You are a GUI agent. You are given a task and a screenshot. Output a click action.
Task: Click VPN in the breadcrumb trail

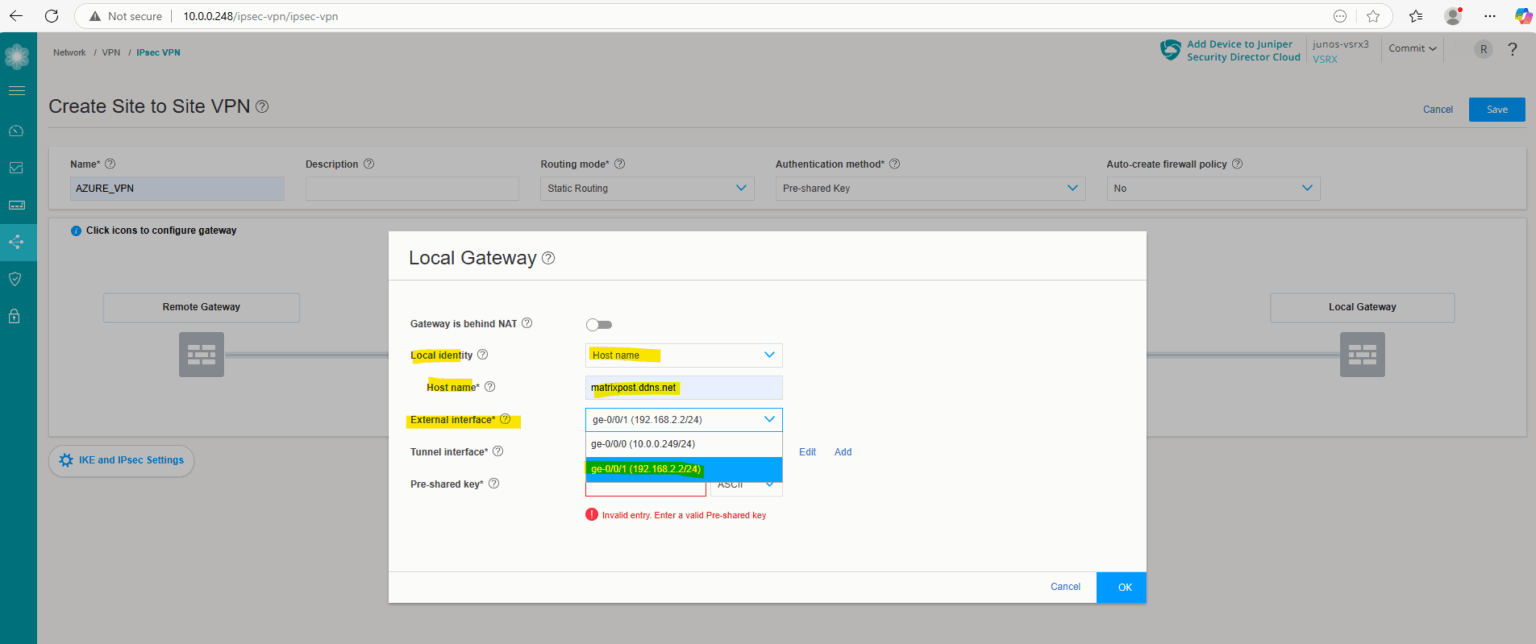110,52
